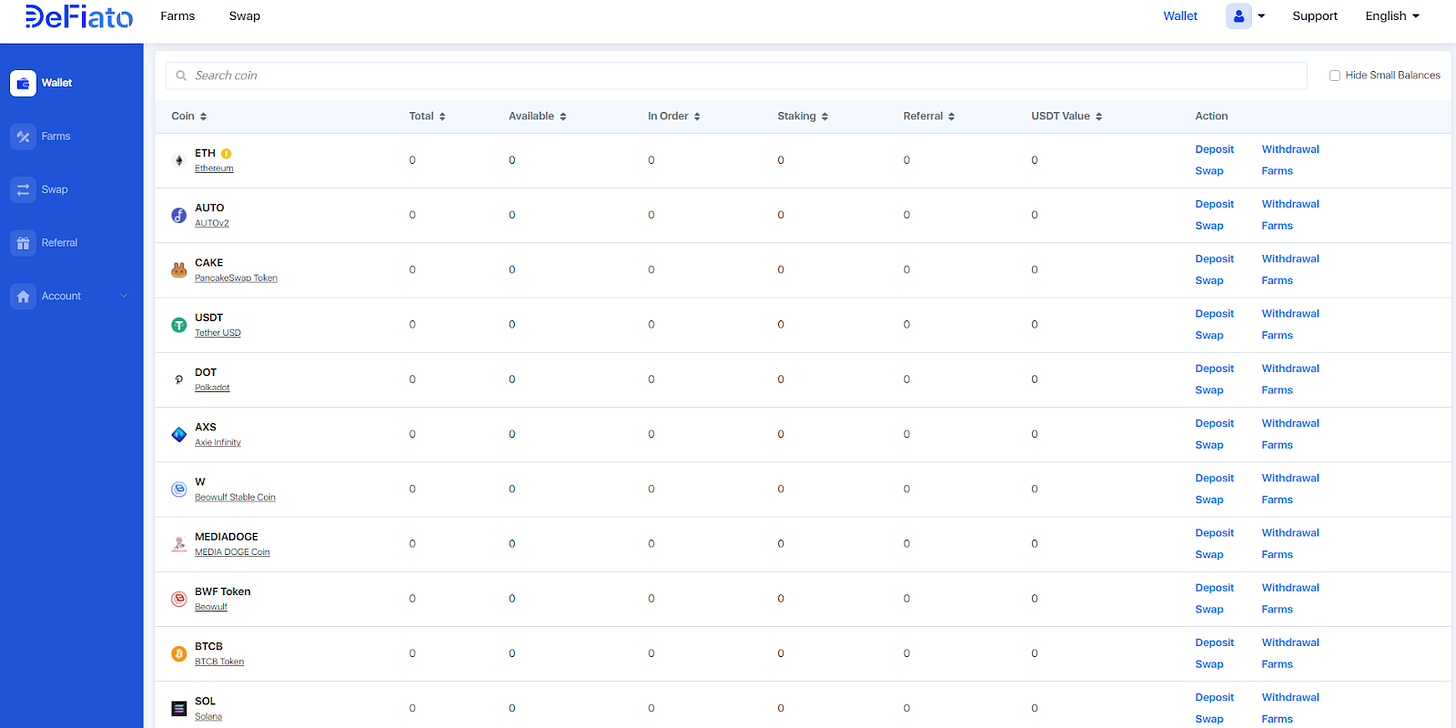This screenshot has height=728, width=1456.
Task: Click the W Beowulf Stable Coin icon
Action: pyautogui.click(x=179, y=489)
